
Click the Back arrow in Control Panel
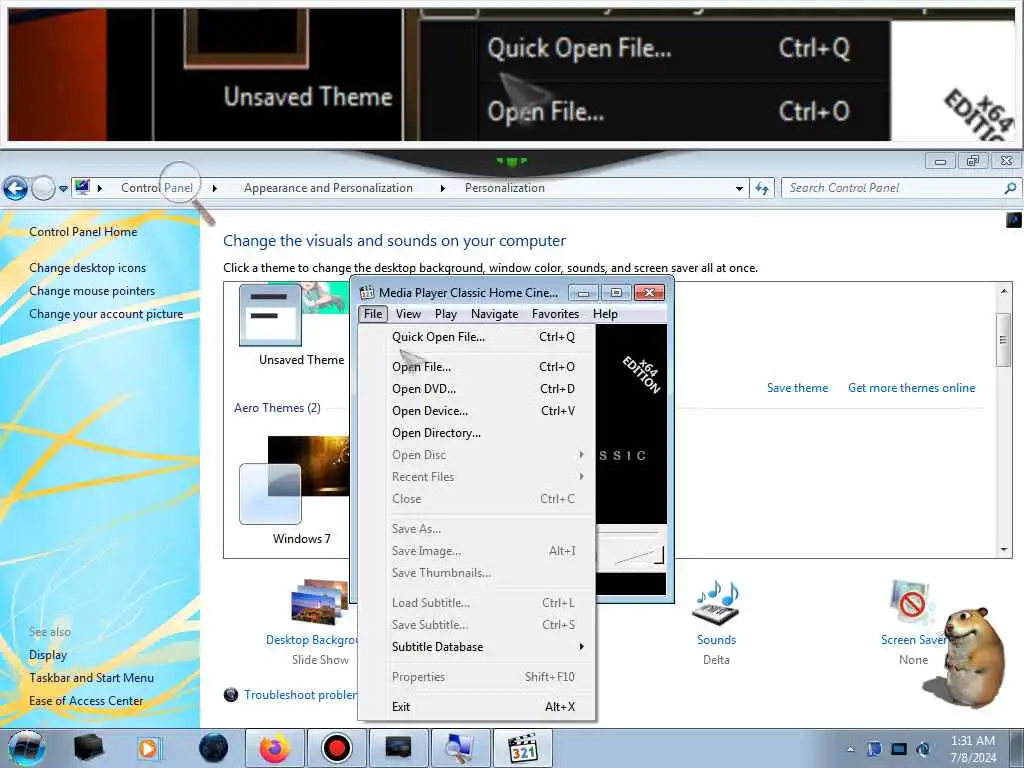(15, 189)
